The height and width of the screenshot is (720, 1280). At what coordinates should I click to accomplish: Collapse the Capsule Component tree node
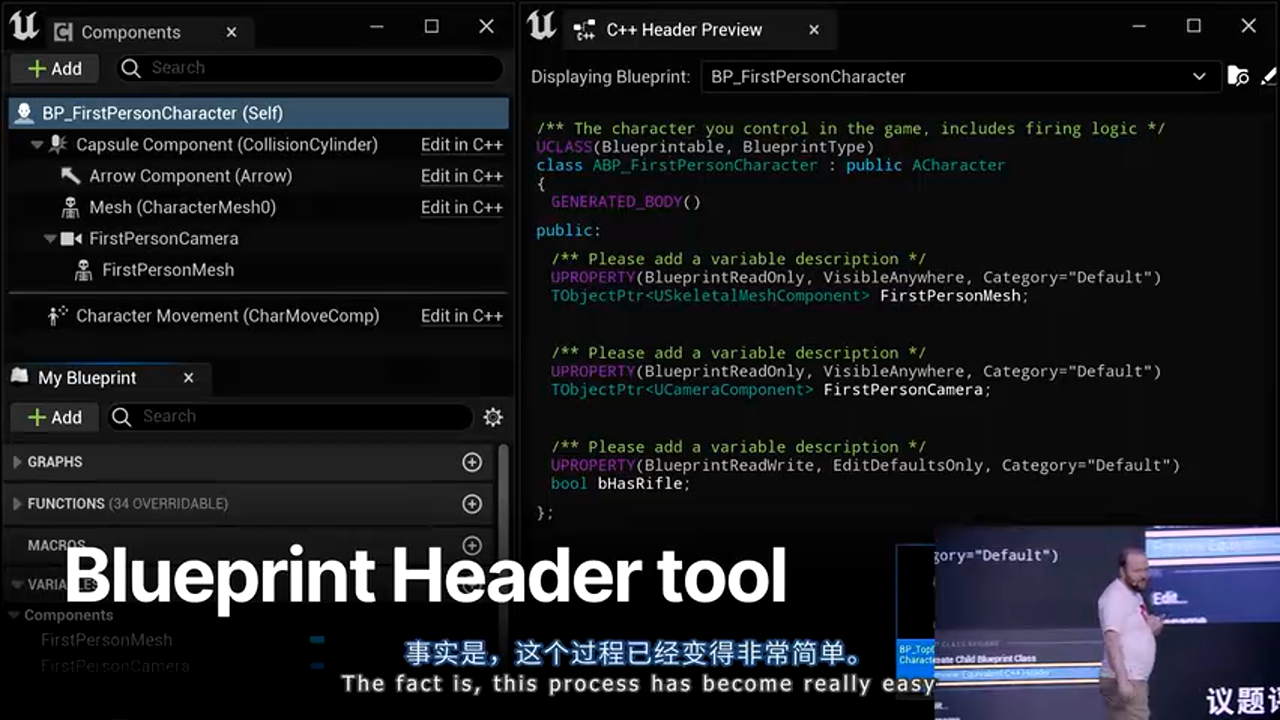(37, 145)
